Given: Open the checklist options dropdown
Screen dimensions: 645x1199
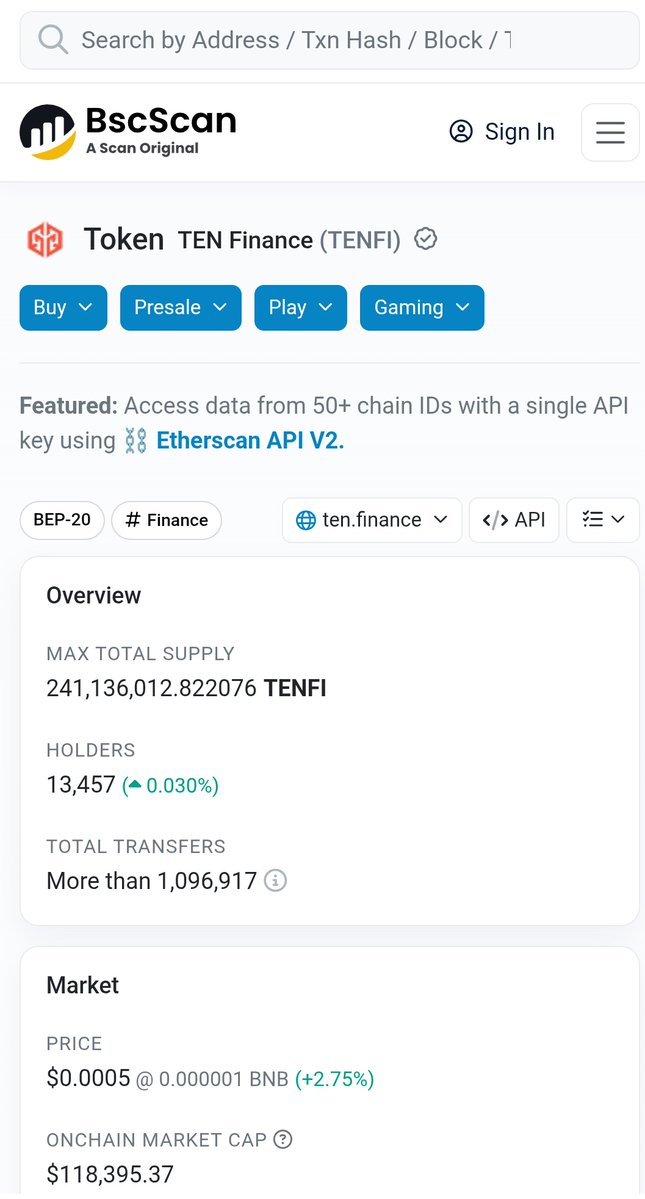Looking at the screenshot, I should tap(603, 520).
